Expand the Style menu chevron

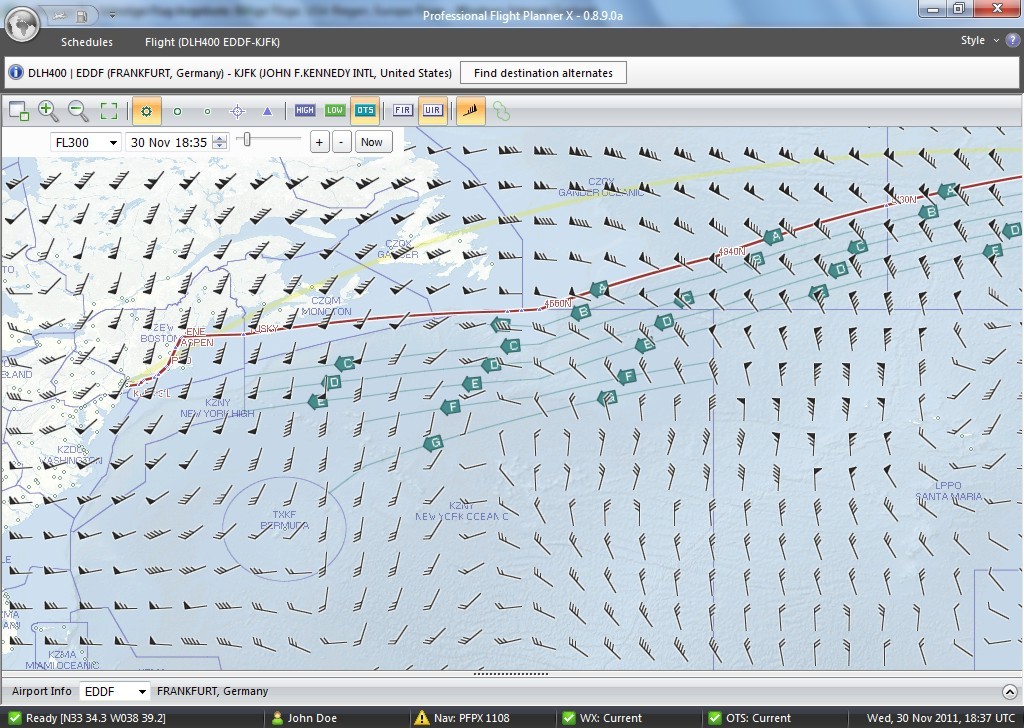coord(996,40)
